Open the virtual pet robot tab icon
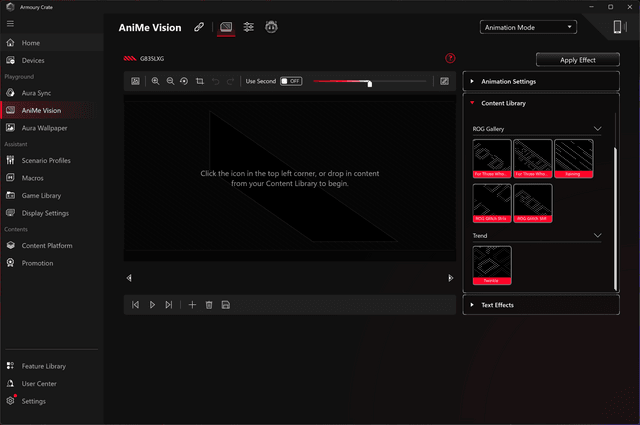 coord(271,27)
